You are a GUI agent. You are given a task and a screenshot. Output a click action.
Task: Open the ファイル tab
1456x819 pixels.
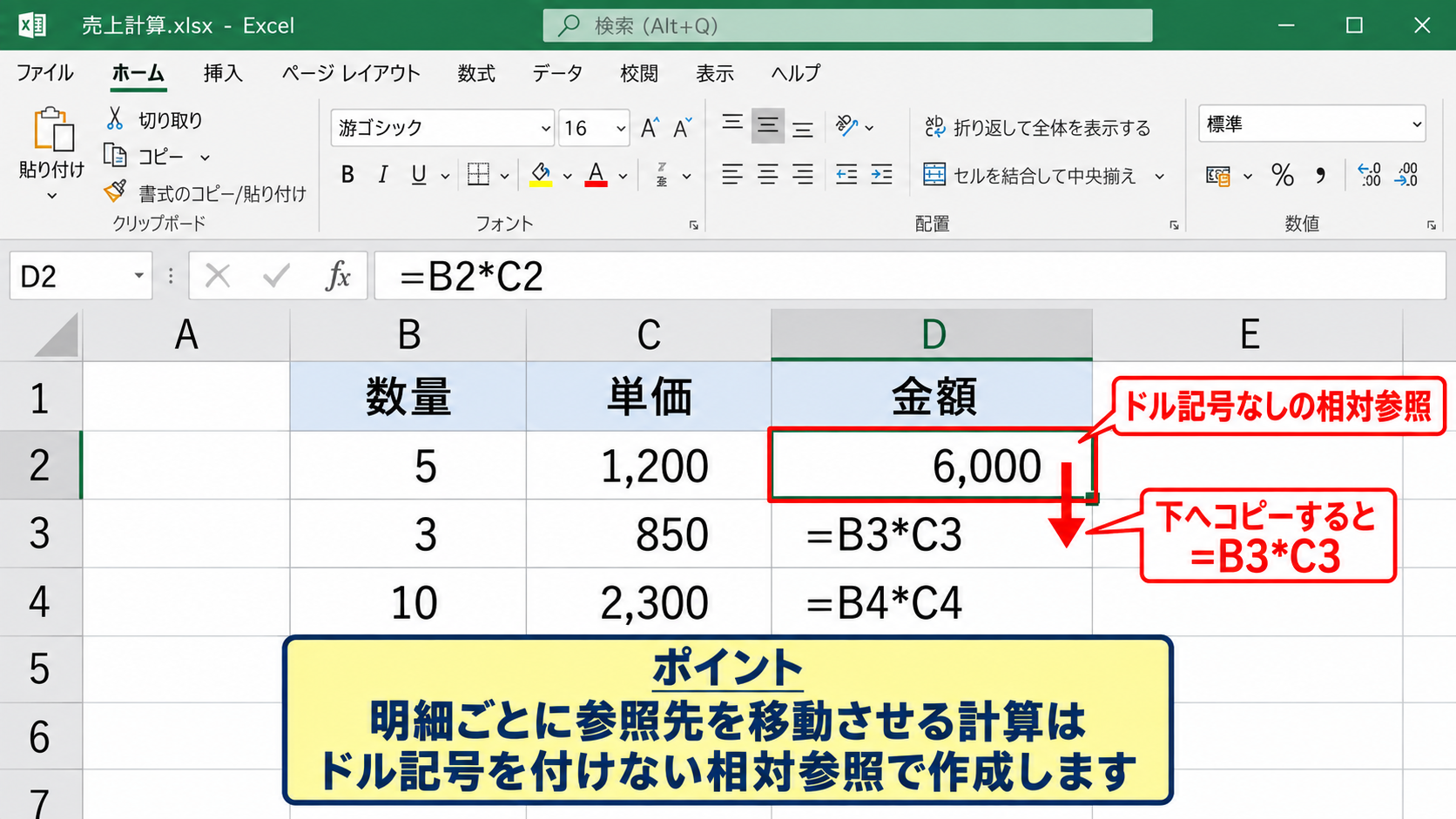[44, 73]
